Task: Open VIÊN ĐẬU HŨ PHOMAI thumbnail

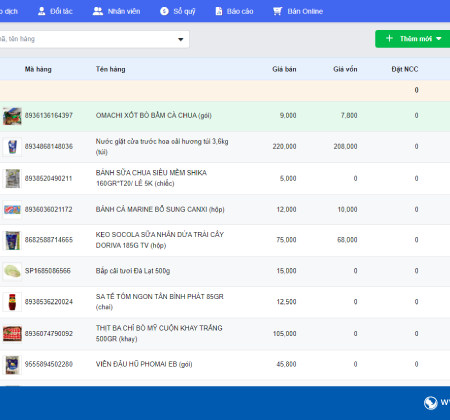Action: click(x=12, y=364)
